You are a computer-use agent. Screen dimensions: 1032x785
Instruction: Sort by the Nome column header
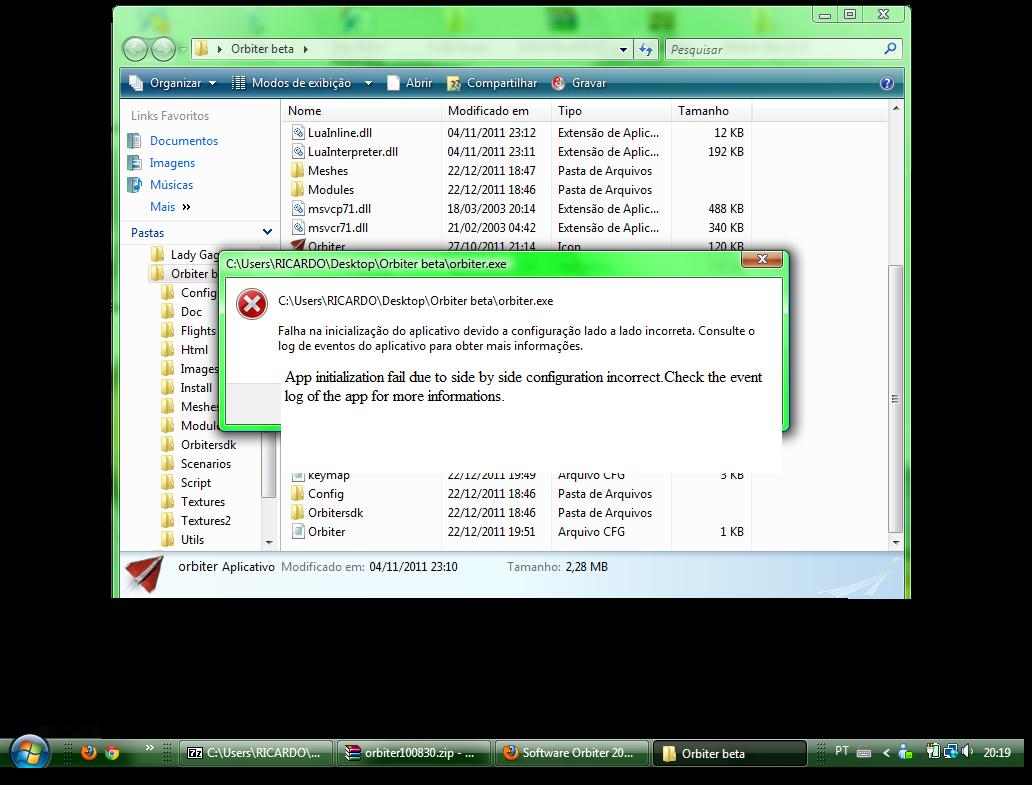point(362,111)
